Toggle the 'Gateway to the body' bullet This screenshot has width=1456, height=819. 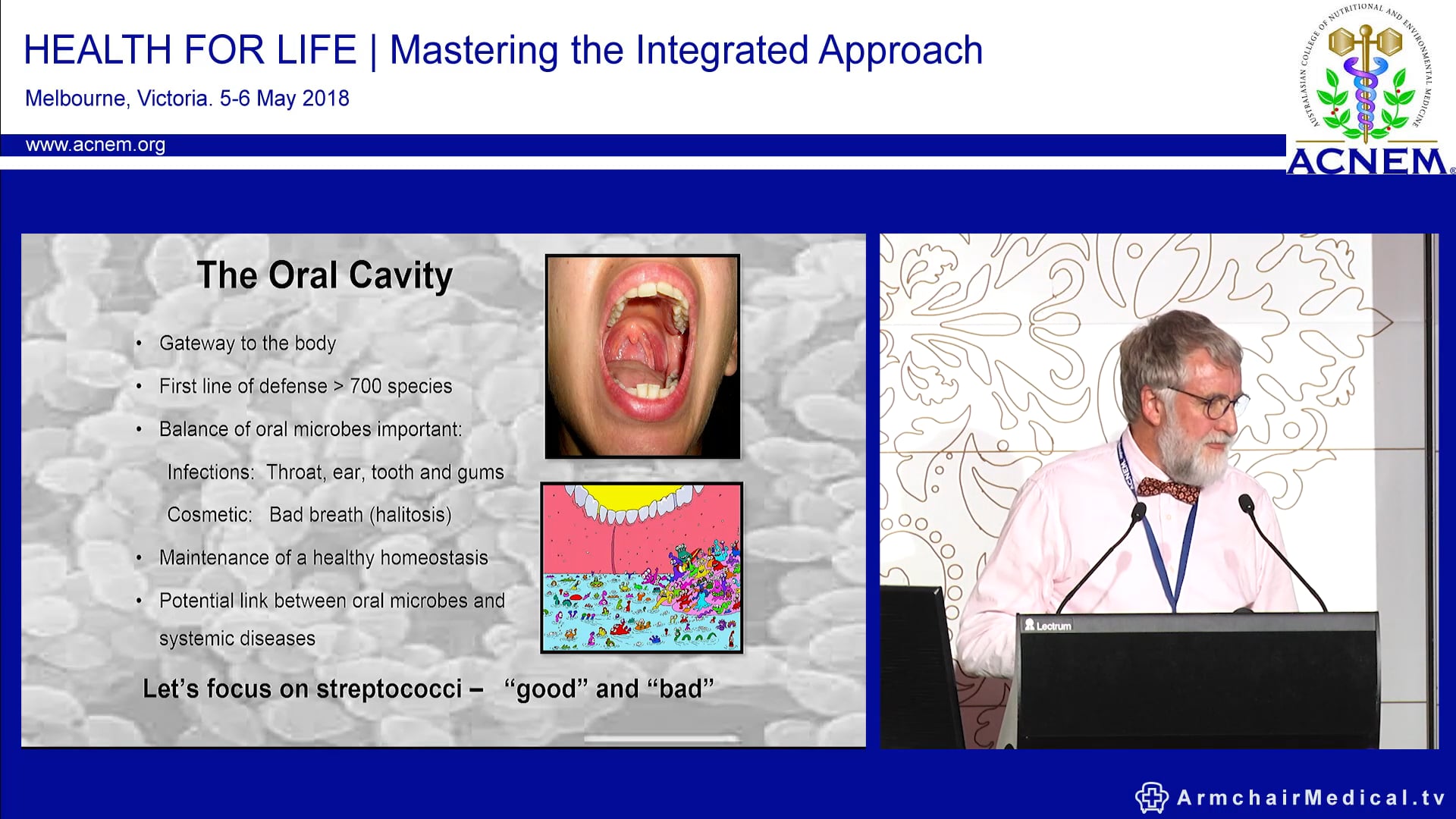click(x=246, y=343)
